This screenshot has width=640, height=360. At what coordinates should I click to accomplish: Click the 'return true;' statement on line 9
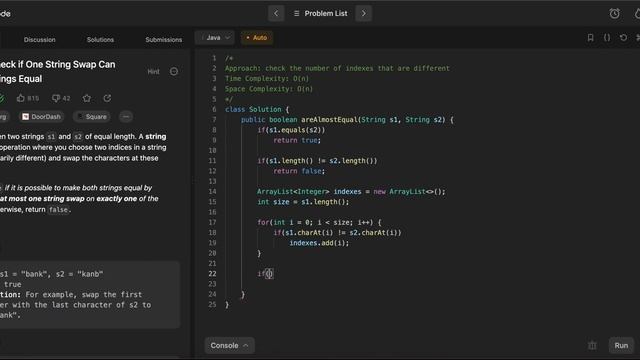[x=297, y=140]
